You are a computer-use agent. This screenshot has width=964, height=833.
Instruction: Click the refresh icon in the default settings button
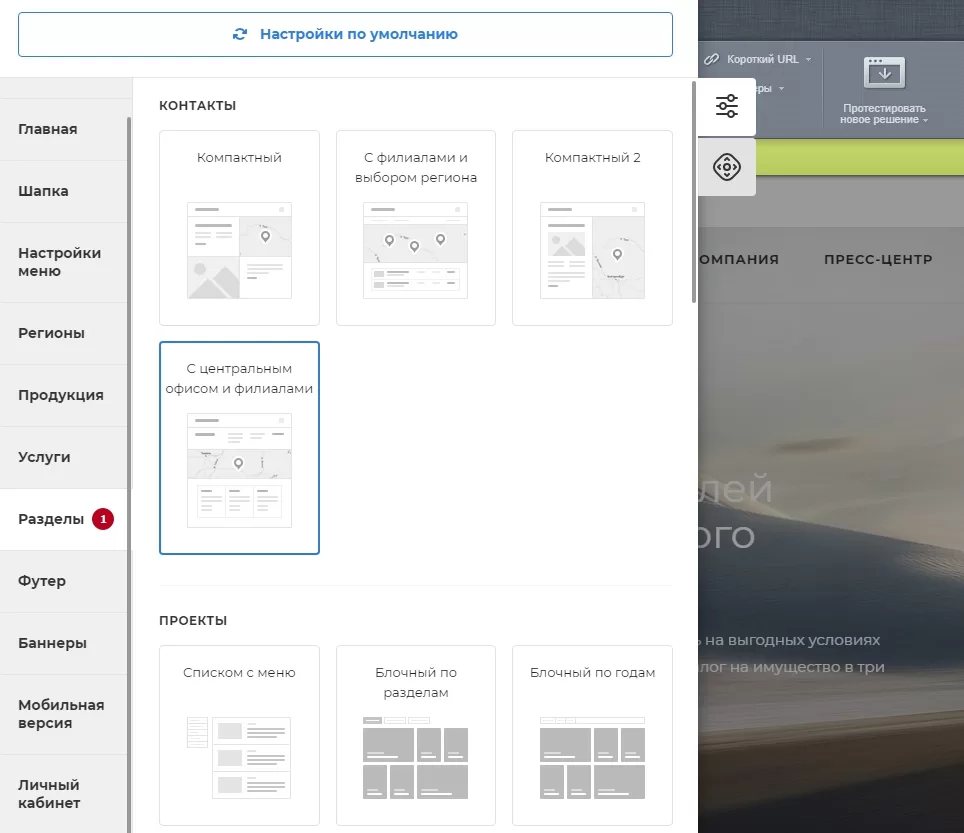click(240, 34)
